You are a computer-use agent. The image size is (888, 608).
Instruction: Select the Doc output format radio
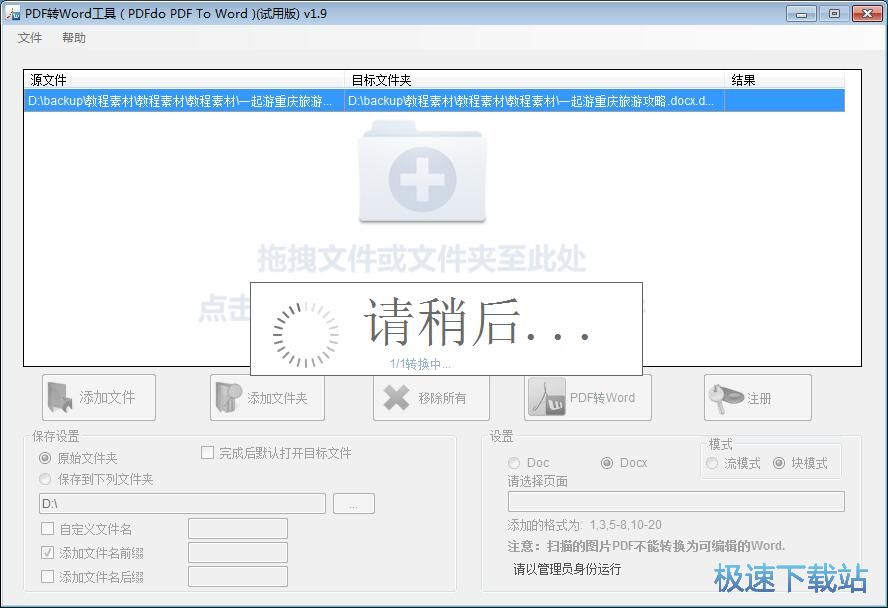pyautogui.click(x=513, y=463)
